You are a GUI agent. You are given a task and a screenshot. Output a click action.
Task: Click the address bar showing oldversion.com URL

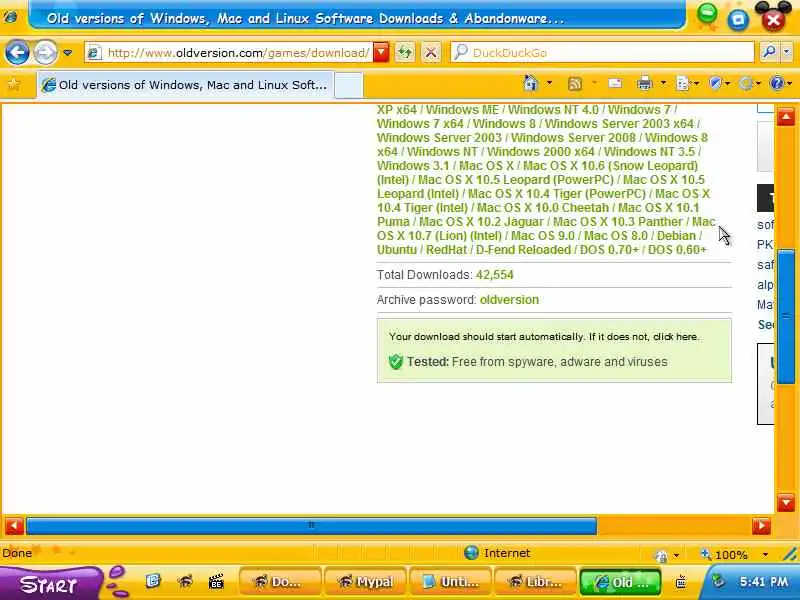click(229, 53)
